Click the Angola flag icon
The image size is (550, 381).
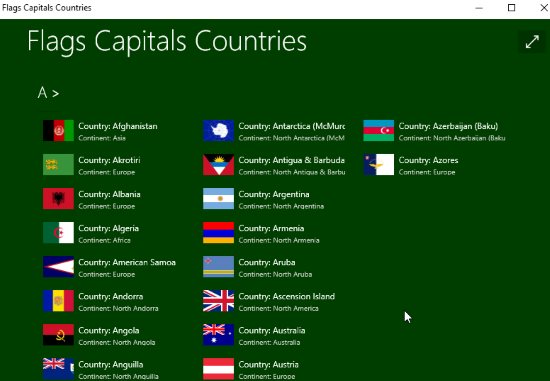pyautogui.click(x=58, y=335)
